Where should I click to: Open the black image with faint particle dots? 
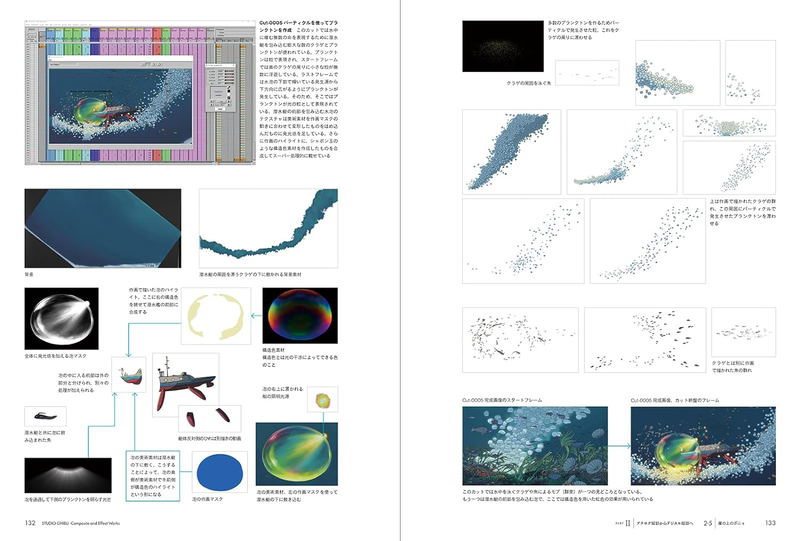point(503,46)
